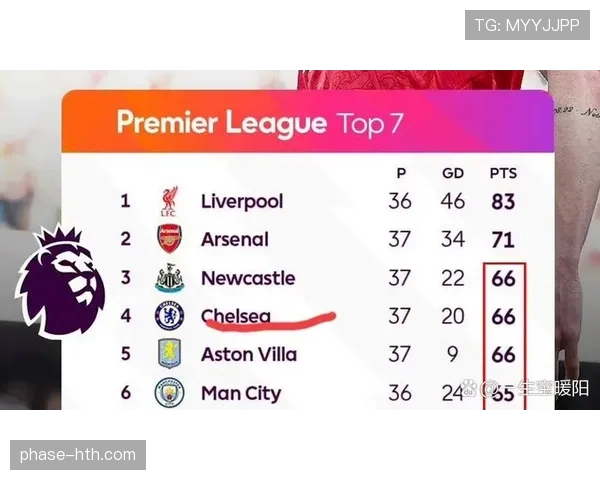Click the Premier League lion logo
This screenshot has width=600, height=480.
[62, 282]
